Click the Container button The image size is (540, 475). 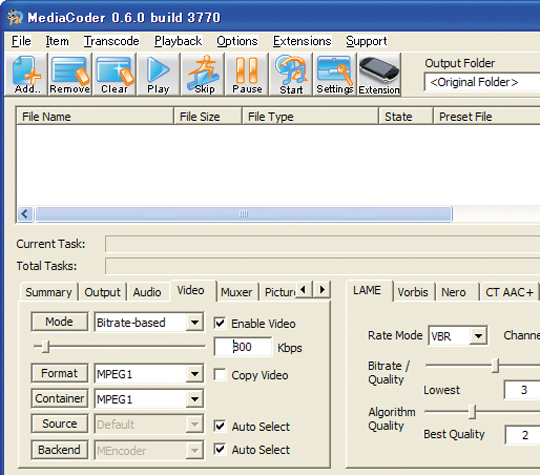click(59, 399)
